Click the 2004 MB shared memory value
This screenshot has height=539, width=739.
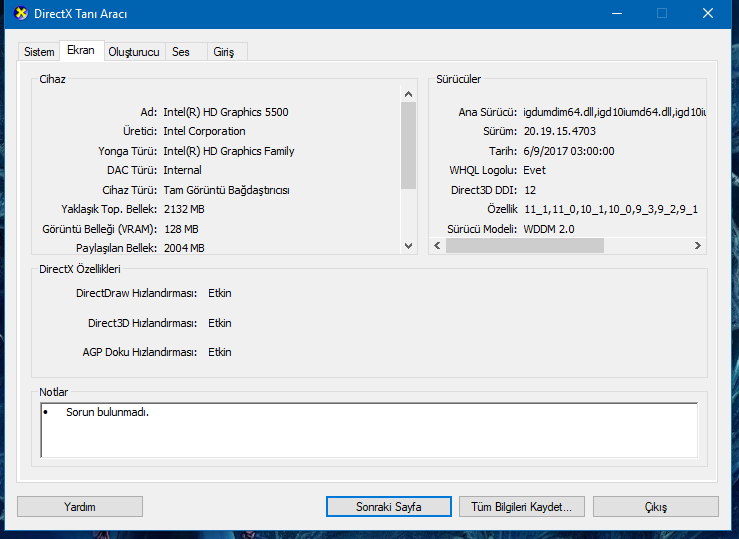184,248
